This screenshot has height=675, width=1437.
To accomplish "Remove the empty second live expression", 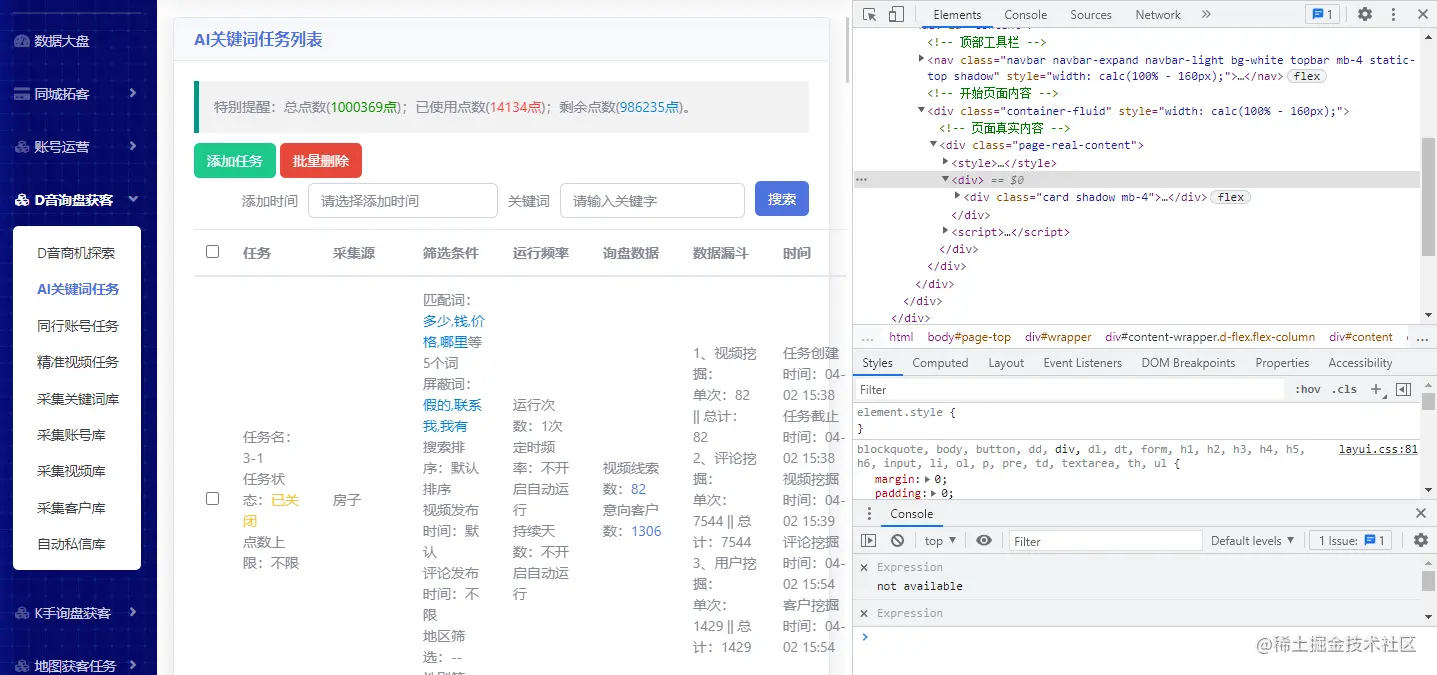I will (x=864, y=613).
